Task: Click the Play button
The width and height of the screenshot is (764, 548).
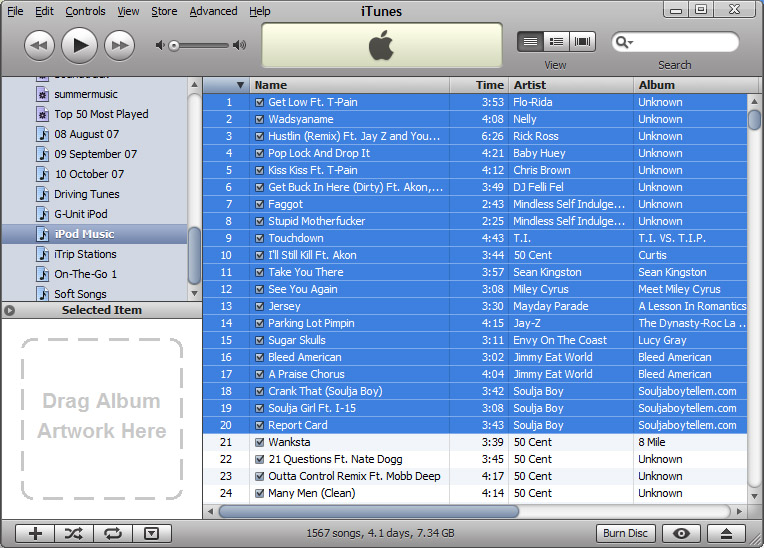Action: 79,45
